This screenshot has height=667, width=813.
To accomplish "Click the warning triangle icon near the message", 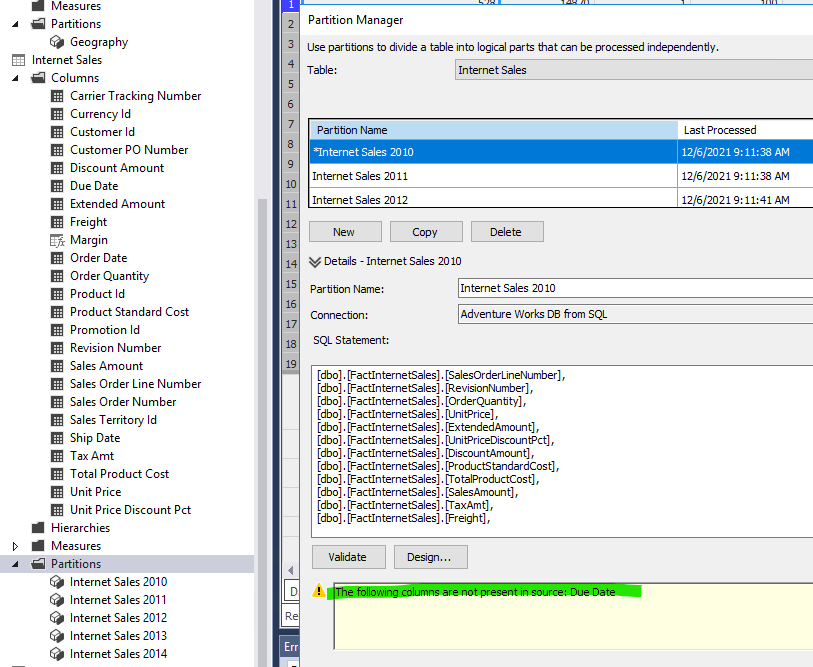I will click(318, 591).
